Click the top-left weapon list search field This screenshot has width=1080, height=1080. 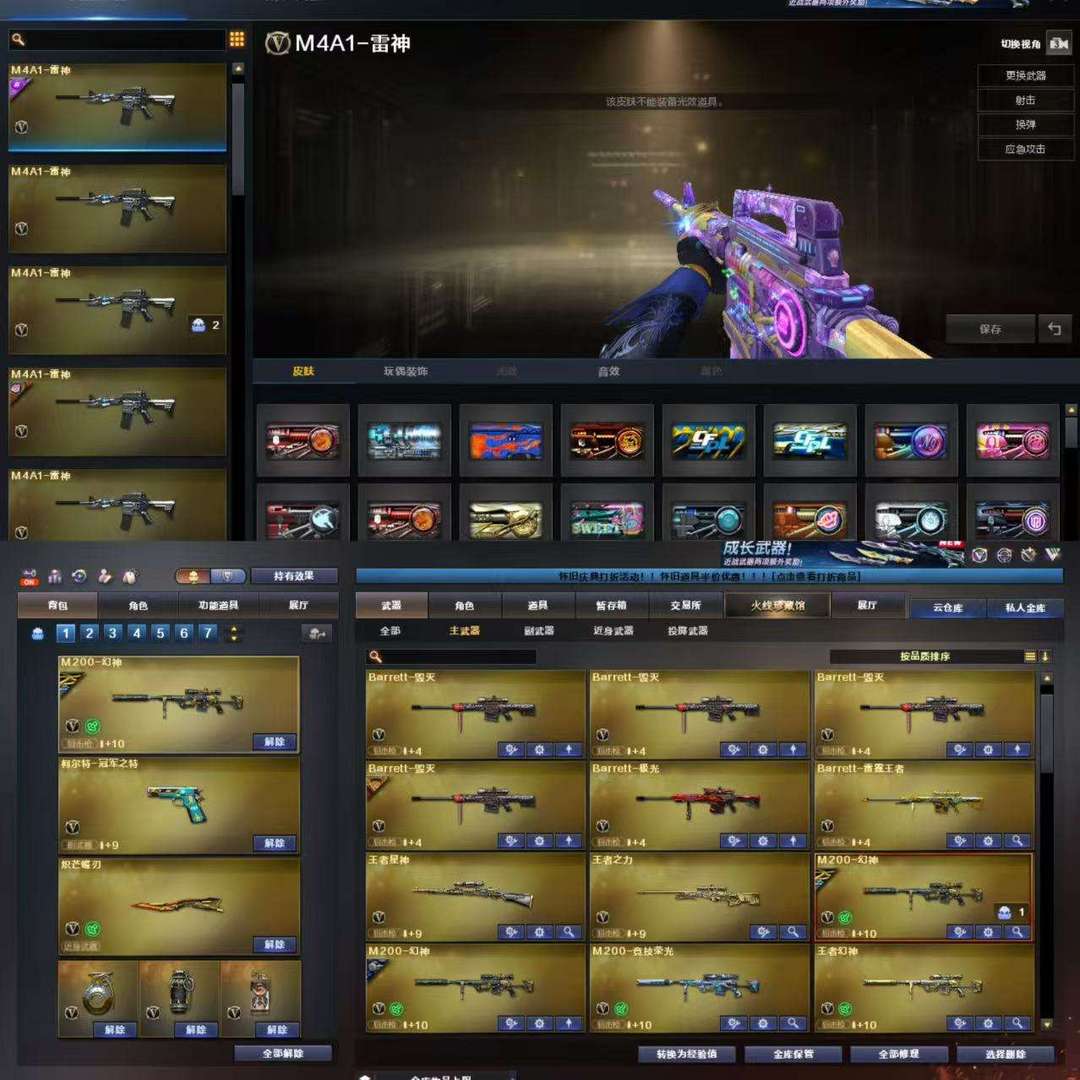117,40
